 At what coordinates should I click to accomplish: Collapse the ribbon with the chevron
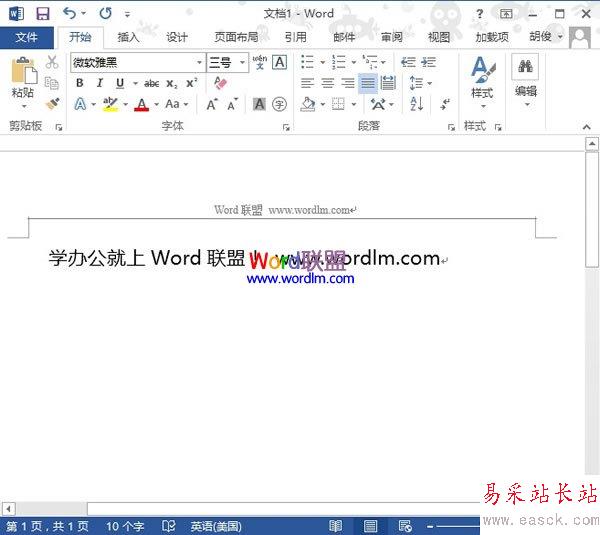[586, 127]
